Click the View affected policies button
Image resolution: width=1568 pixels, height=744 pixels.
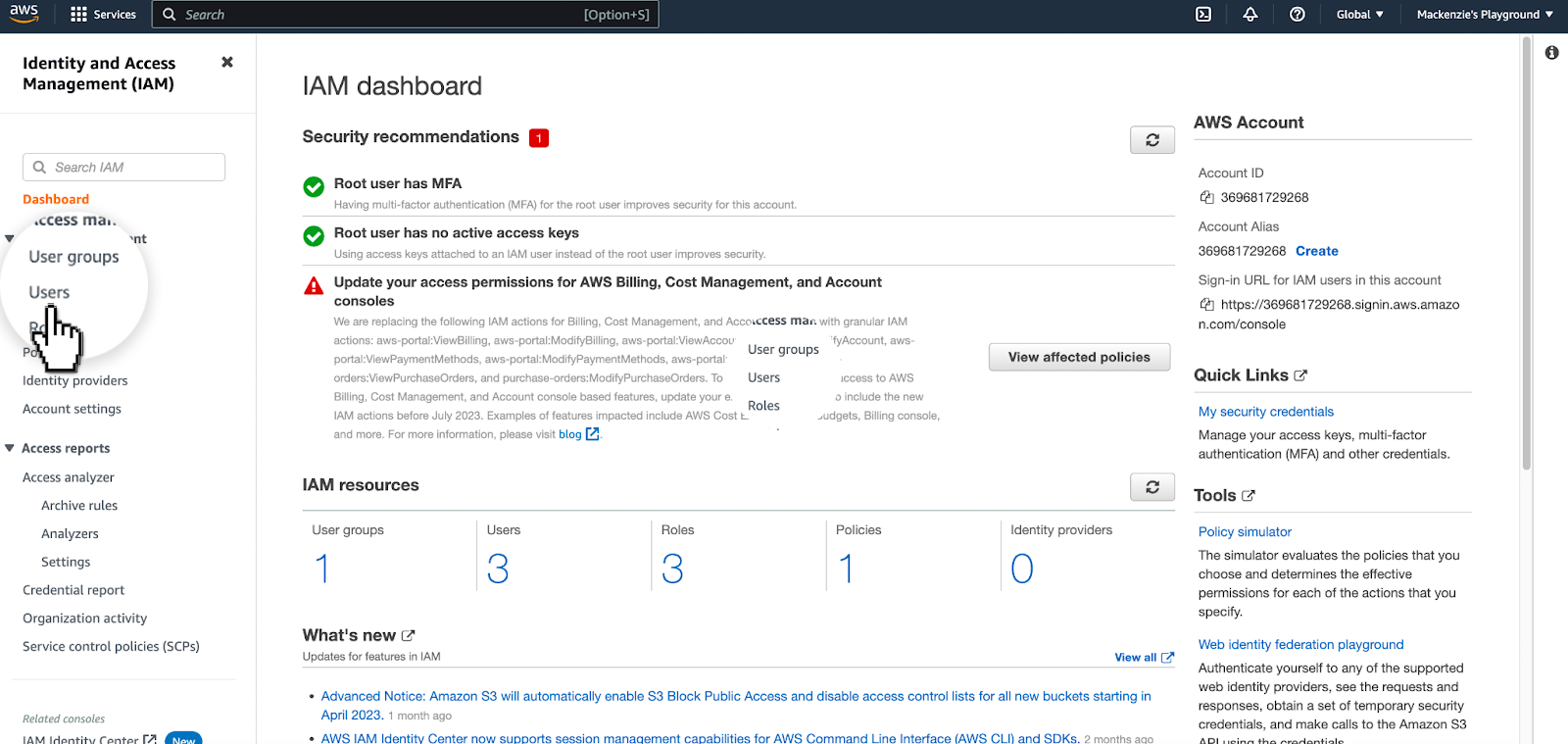pos(1079,357)
